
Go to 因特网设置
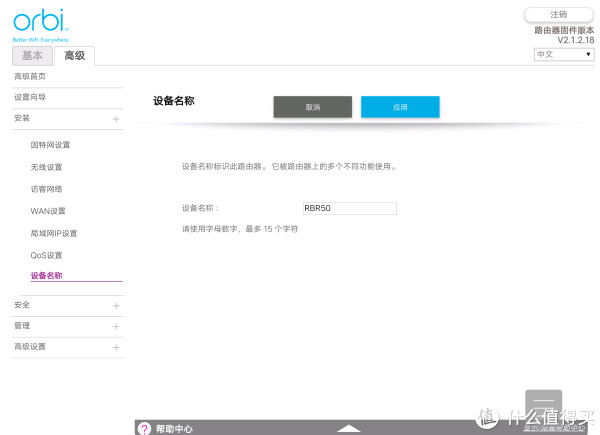coord(50,145)
